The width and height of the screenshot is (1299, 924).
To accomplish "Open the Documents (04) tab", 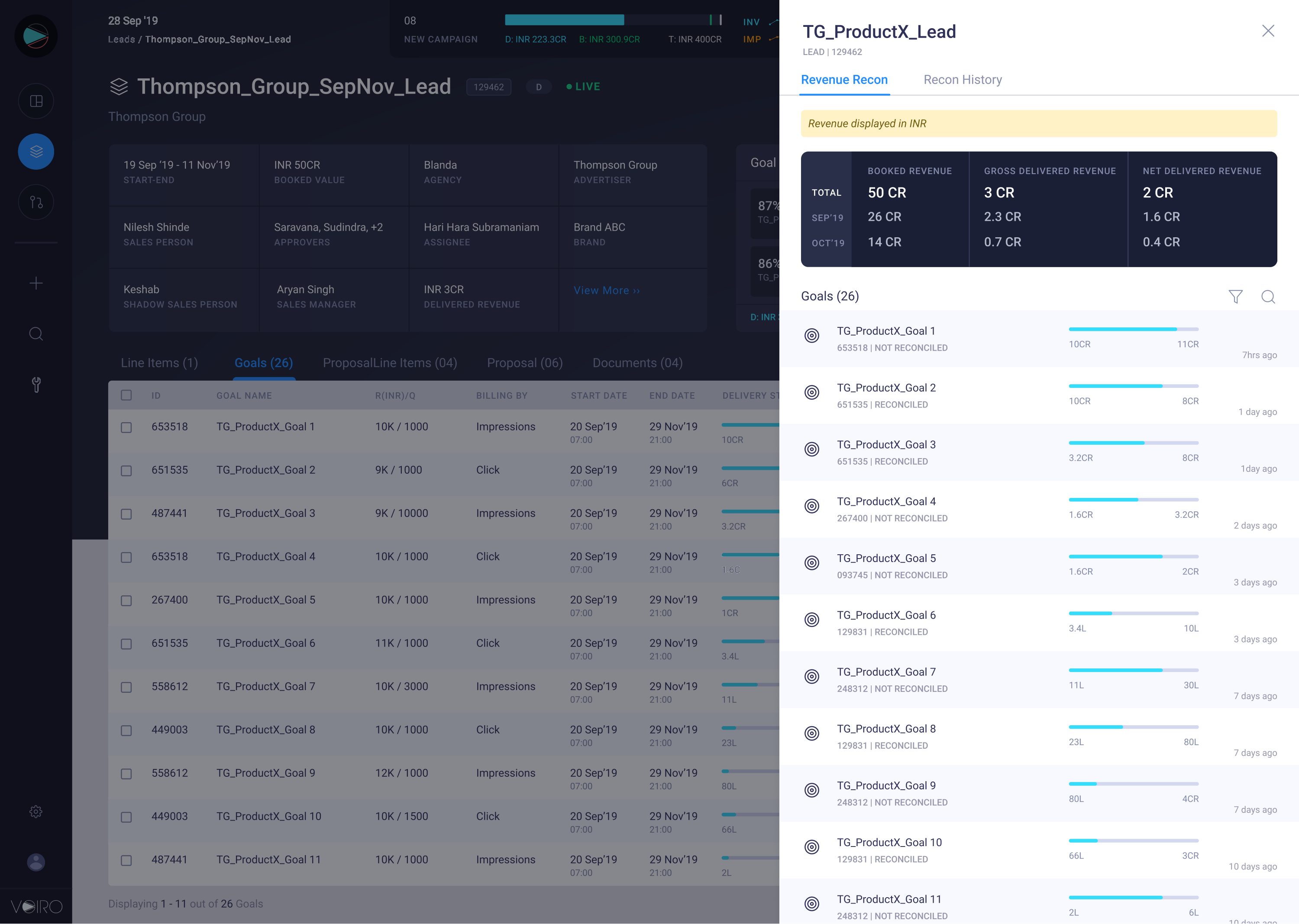I will click(637, 363).
